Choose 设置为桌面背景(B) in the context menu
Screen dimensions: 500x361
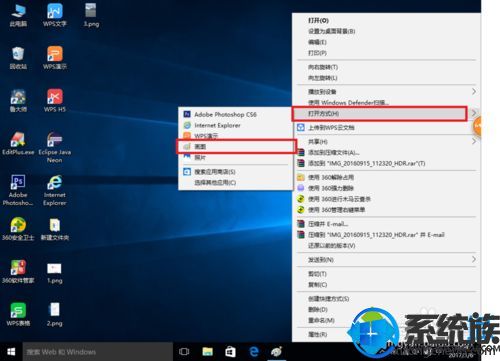387,31
